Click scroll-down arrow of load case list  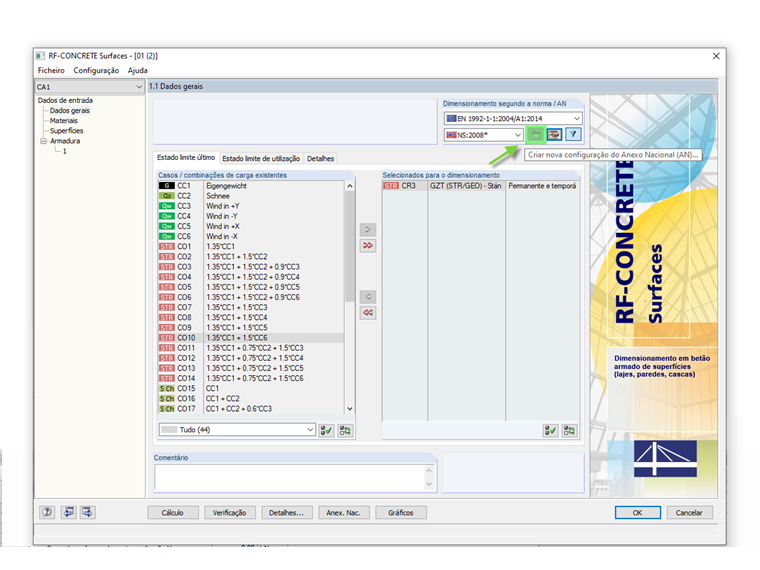click(349, 409)
